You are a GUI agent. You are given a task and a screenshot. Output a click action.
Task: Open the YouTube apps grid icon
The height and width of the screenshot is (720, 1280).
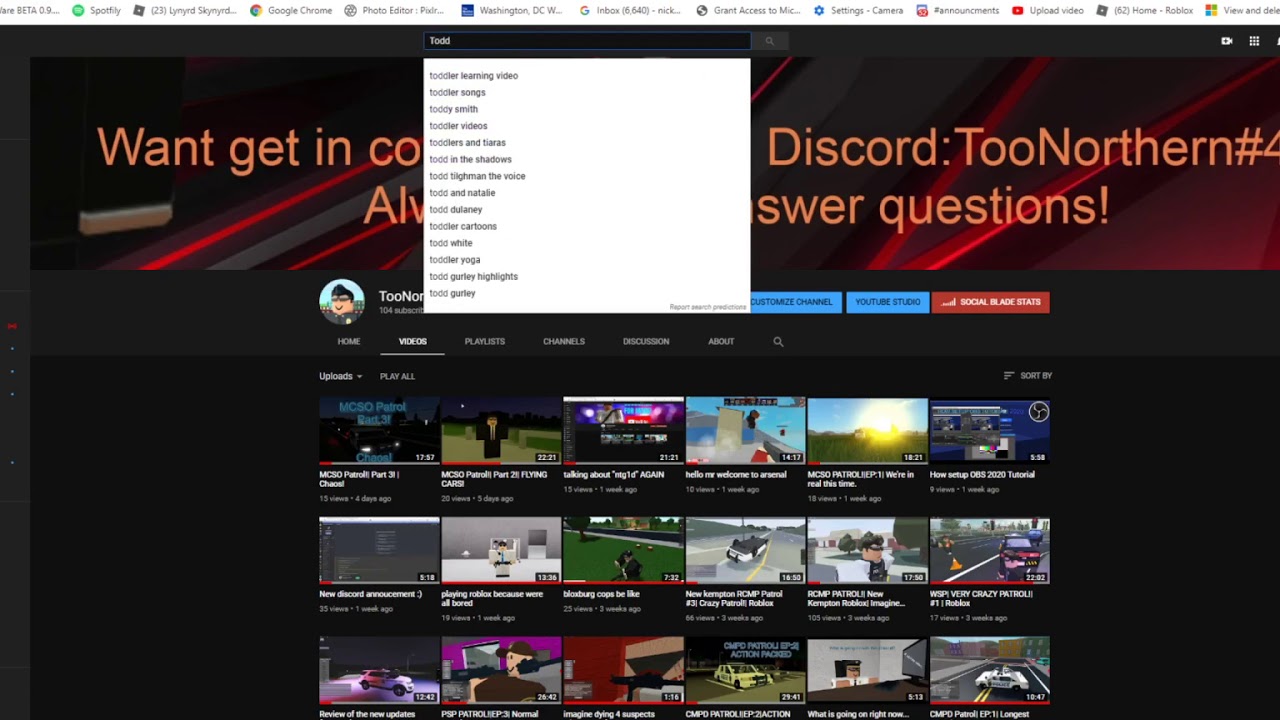click(x=1254, y=41)
